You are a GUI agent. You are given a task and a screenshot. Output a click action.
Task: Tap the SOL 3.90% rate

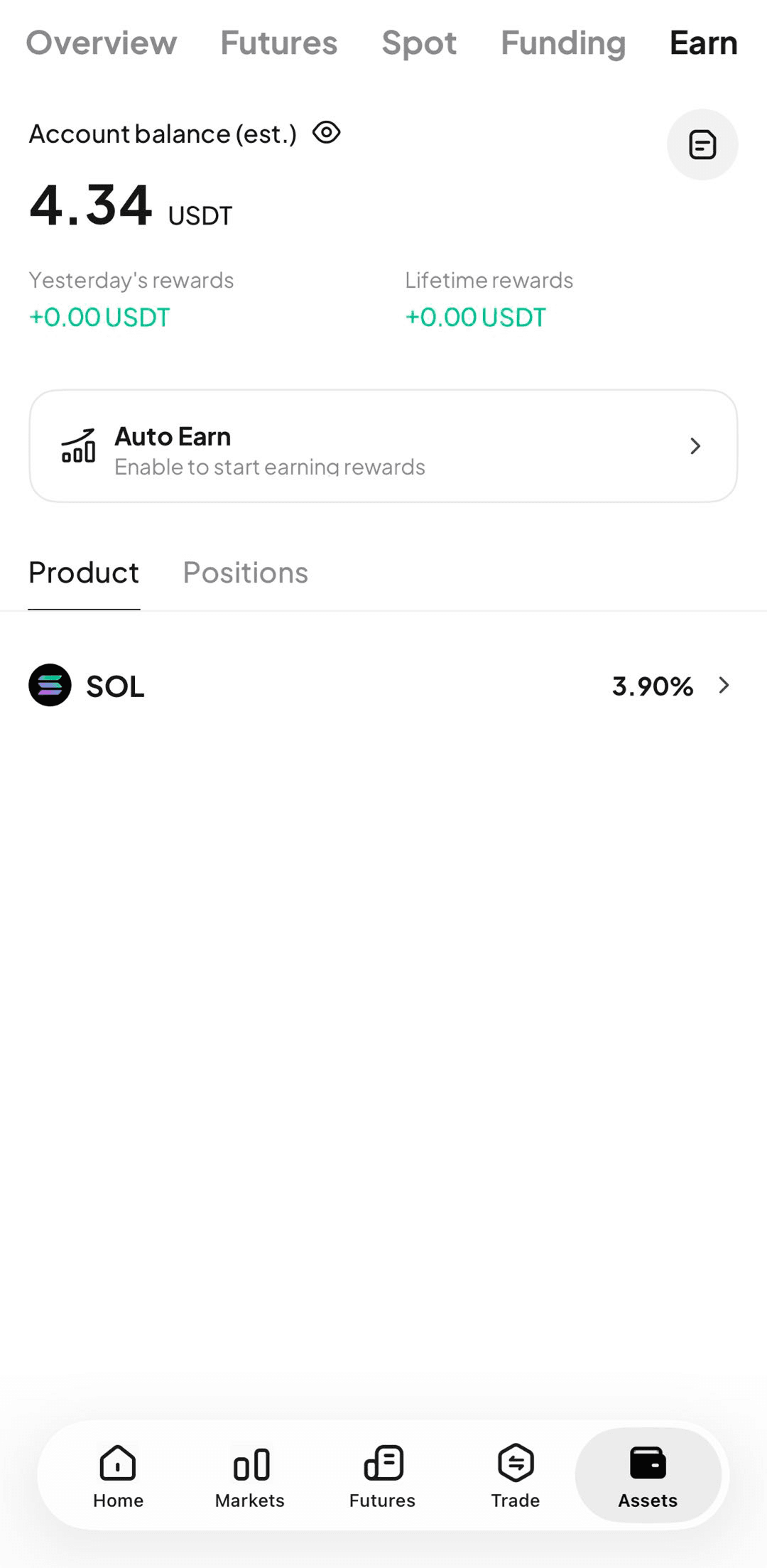click(652, 686)
